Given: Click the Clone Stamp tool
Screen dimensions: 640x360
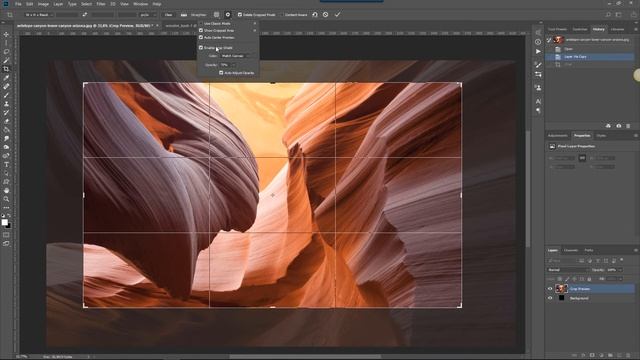Looking at the screenshot, I should coord(6,104).
